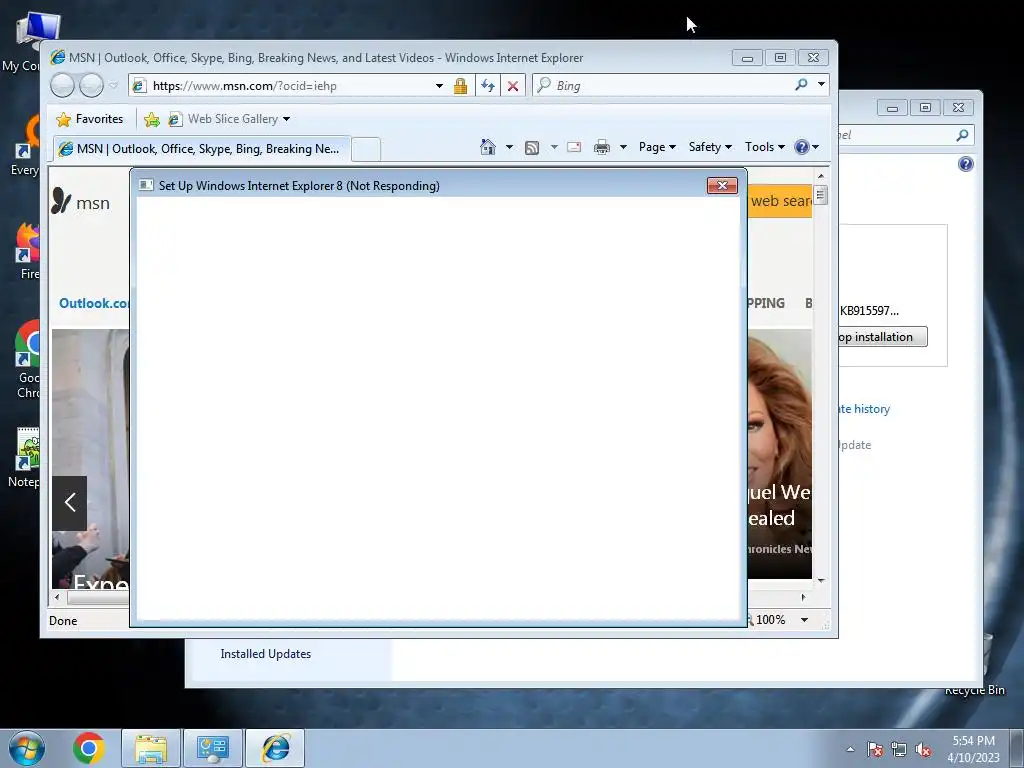Open the IE Help menu icon
This screenshot has width=1024, height=768.
pyautogui.click(x=806, y=147)
